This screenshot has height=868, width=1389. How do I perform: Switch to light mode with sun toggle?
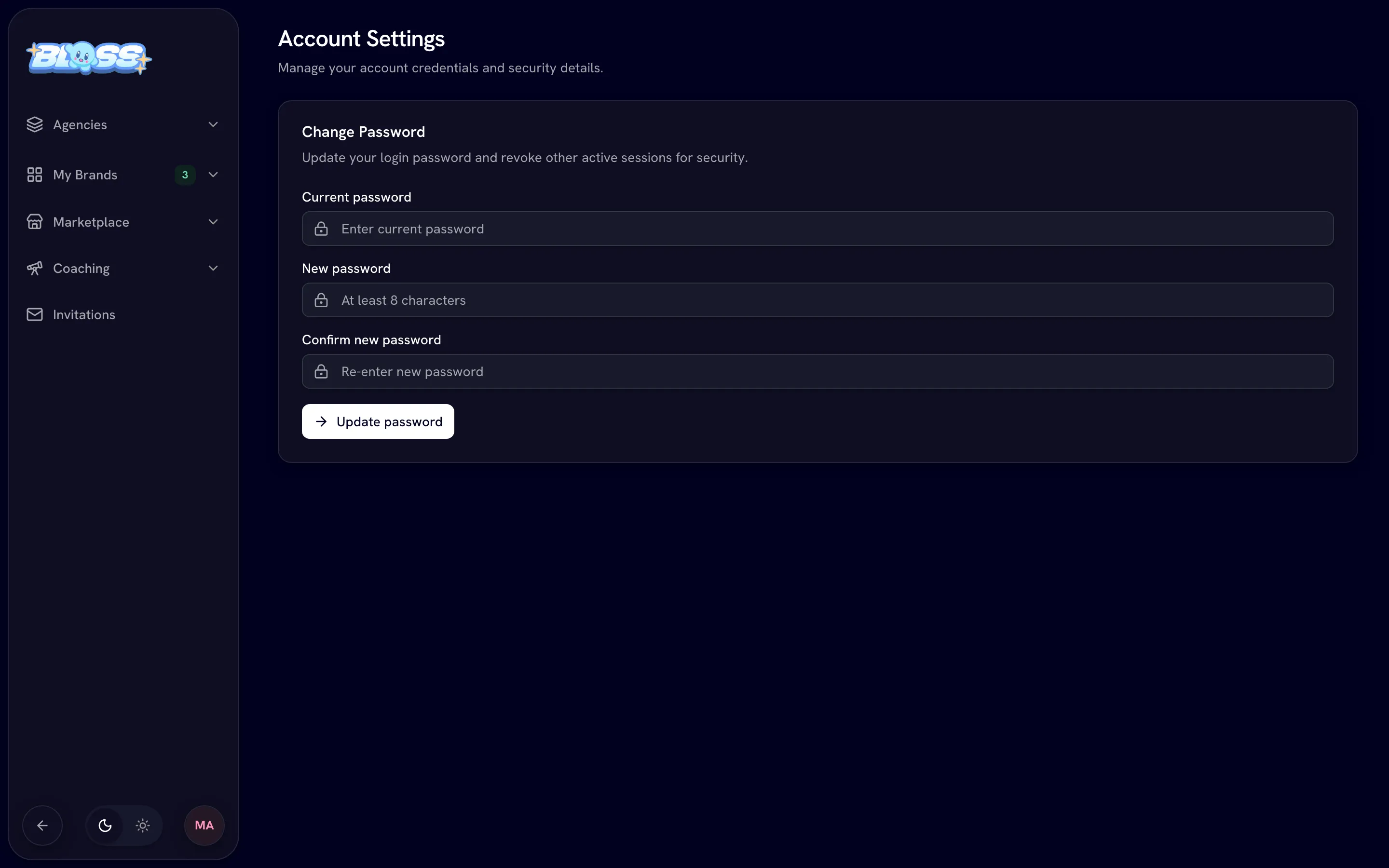143,826
